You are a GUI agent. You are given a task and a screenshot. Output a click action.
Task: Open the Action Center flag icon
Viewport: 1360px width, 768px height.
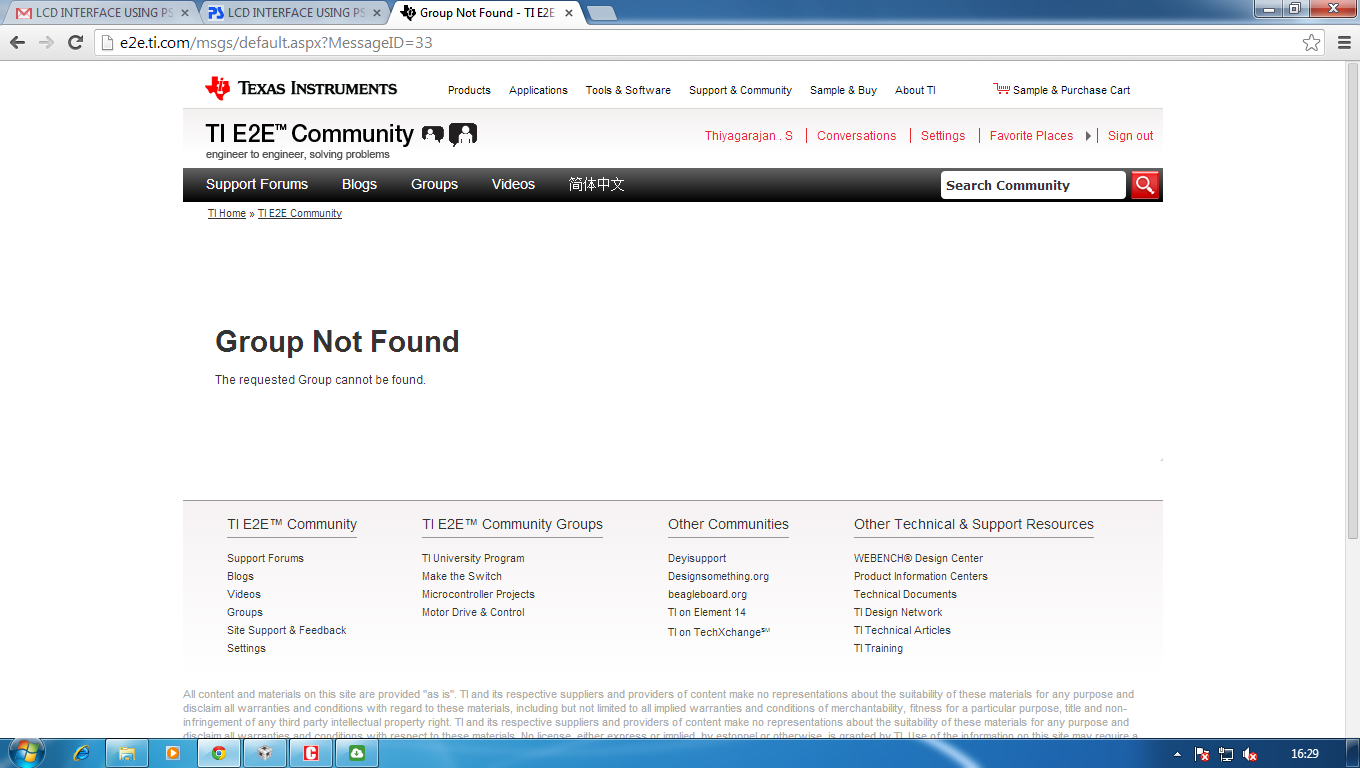[x=1203, y=754]
